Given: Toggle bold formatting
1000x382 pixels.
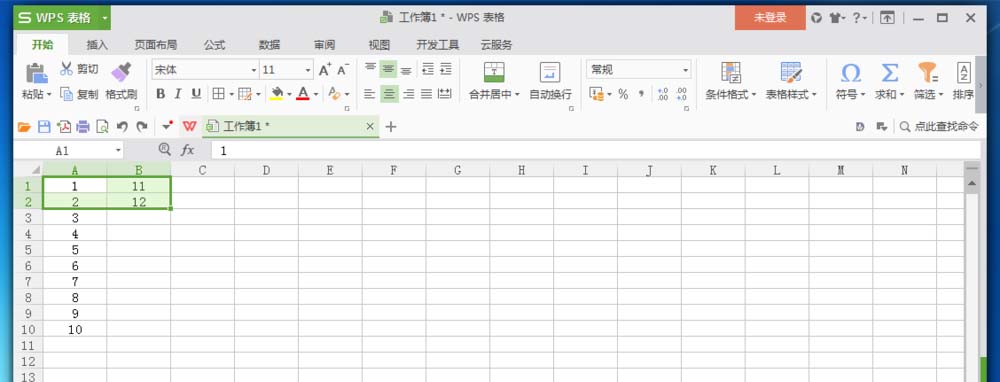Looking at the screenshot, I should click(x=161, y=94).
